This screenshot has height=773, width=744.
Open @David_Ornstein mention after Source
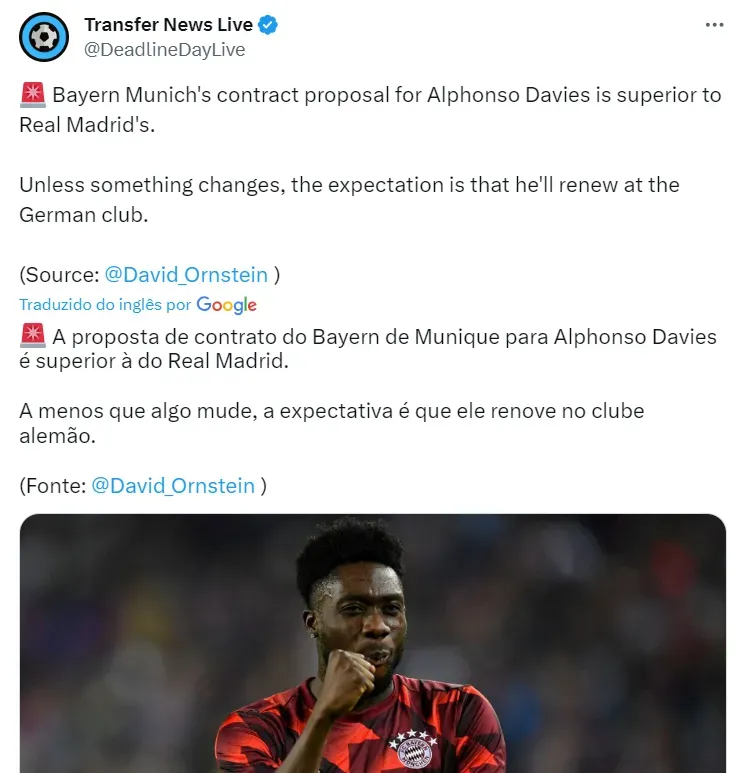(186, 275)
